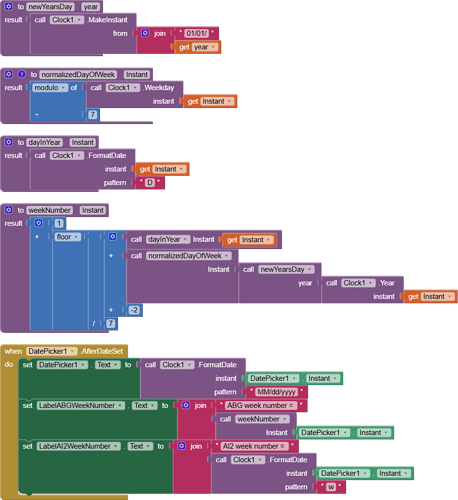The width and height of the screenshot is (458, 500).
Task: Click gear on inner addition block beside call dayInYear
Action: (x=113, y=237)
